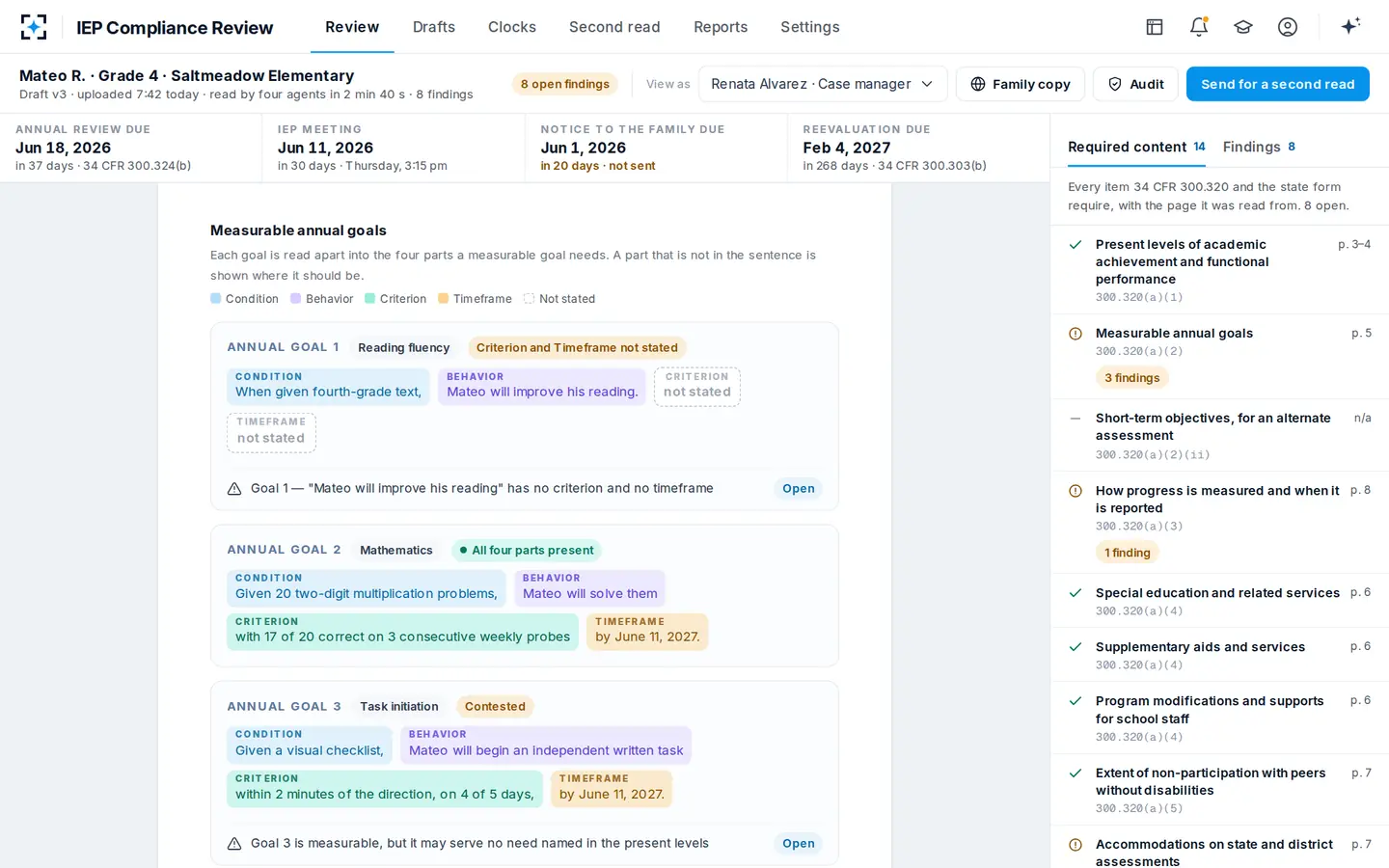Click the Open status on Goal 1 finding
1389x868 pixels.
tap(798, 489)
